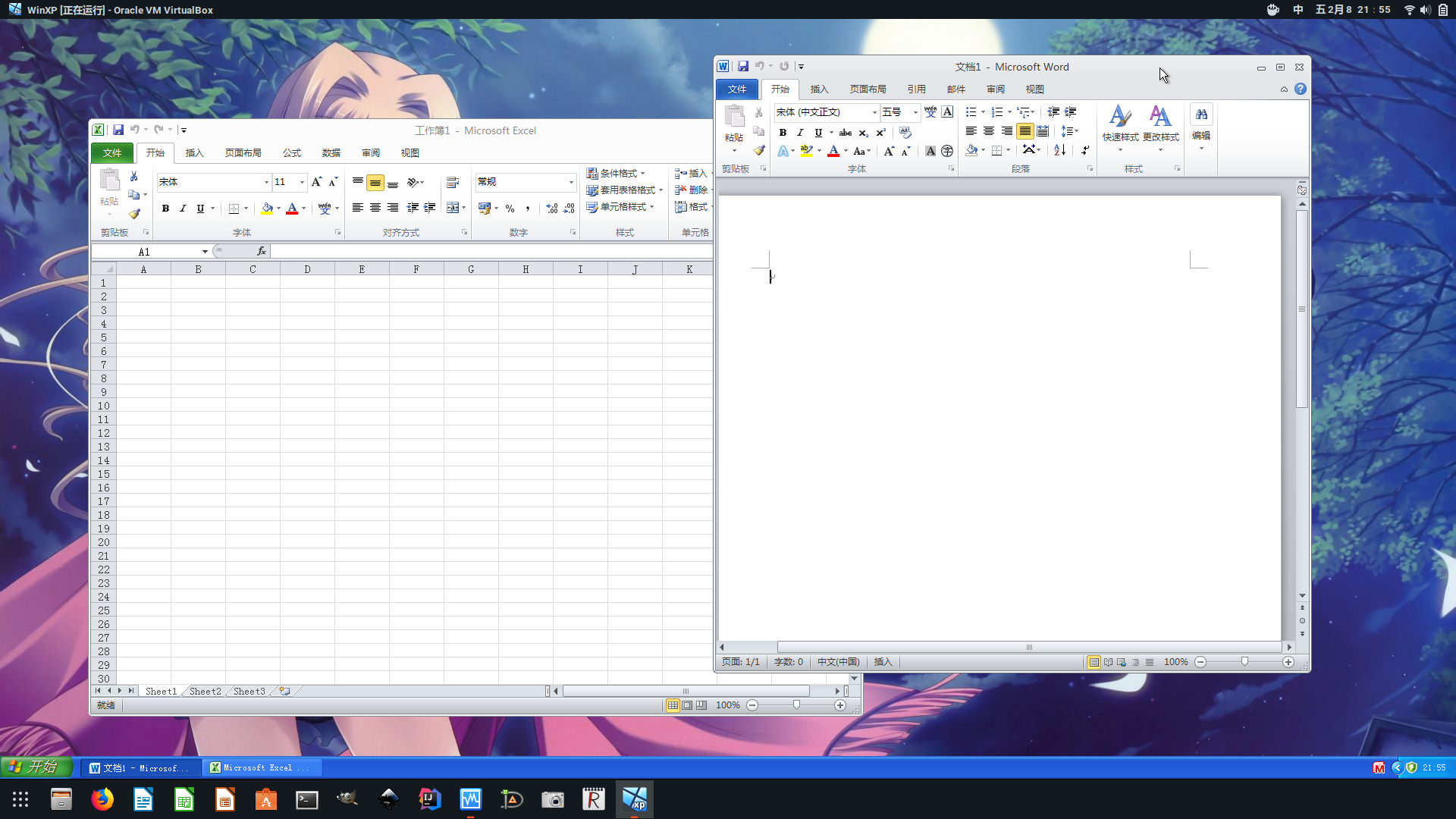The height and width of the screenshot is (819, 1456).
Task: Click the Cut scissors icon in Excel
Action: 134,176
